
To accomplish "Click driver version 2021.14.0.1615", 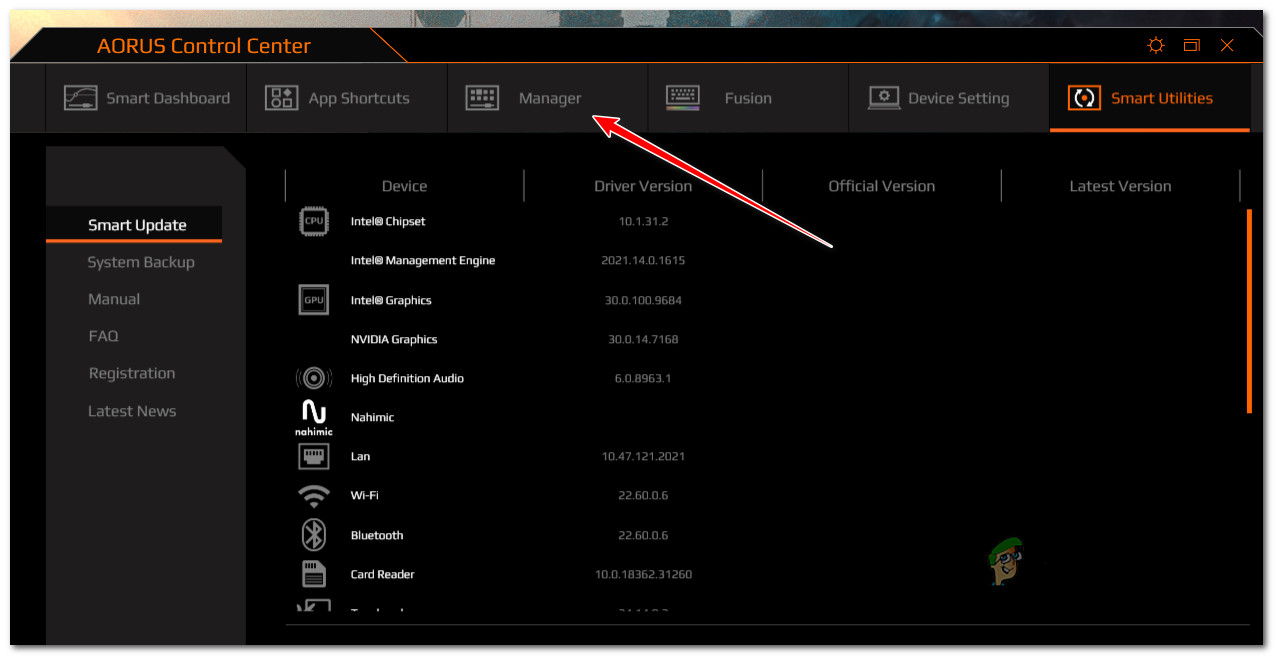I will (643, 260).
